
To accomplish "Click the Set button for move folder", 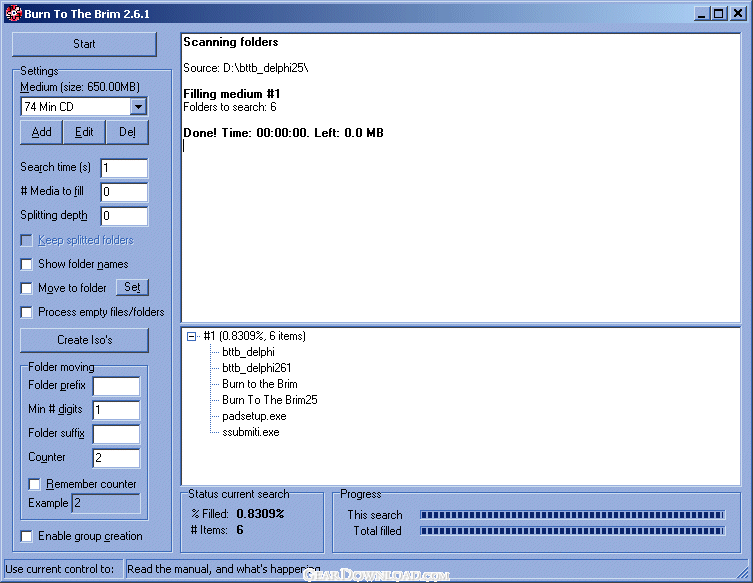I will [133, 287].
